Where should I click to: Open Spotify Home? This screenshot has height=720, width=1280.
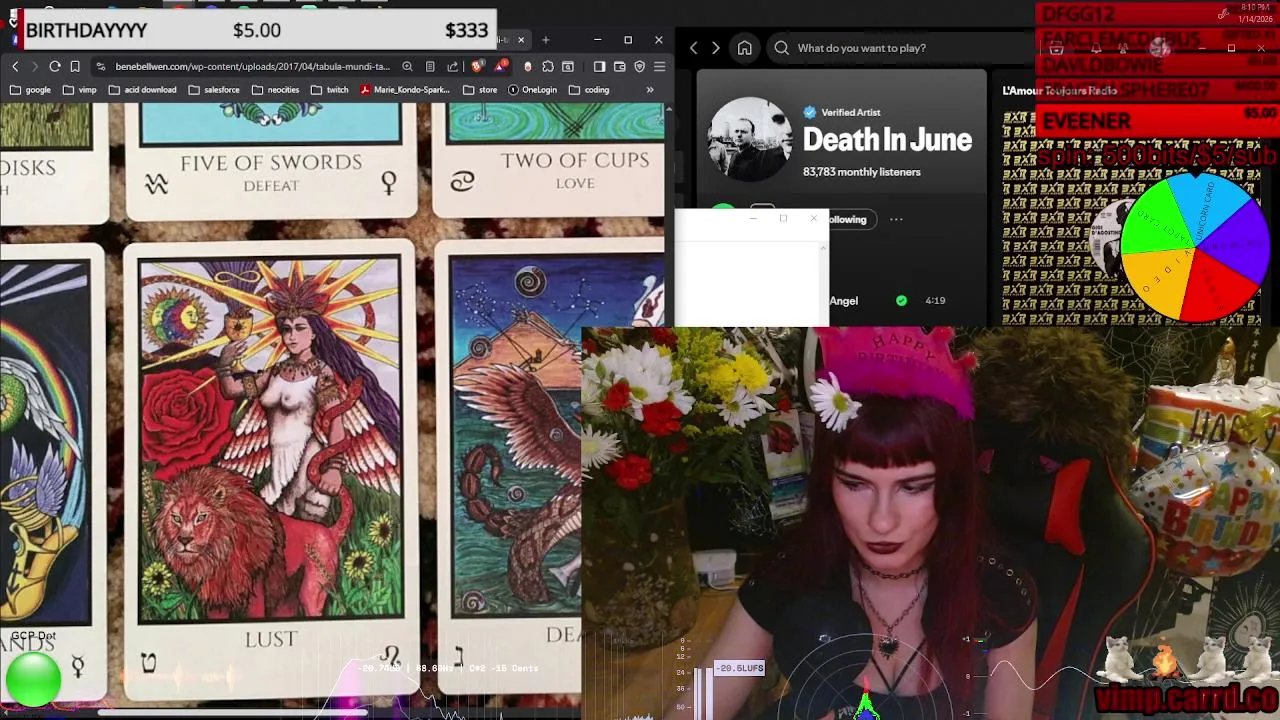pos(745,48)
